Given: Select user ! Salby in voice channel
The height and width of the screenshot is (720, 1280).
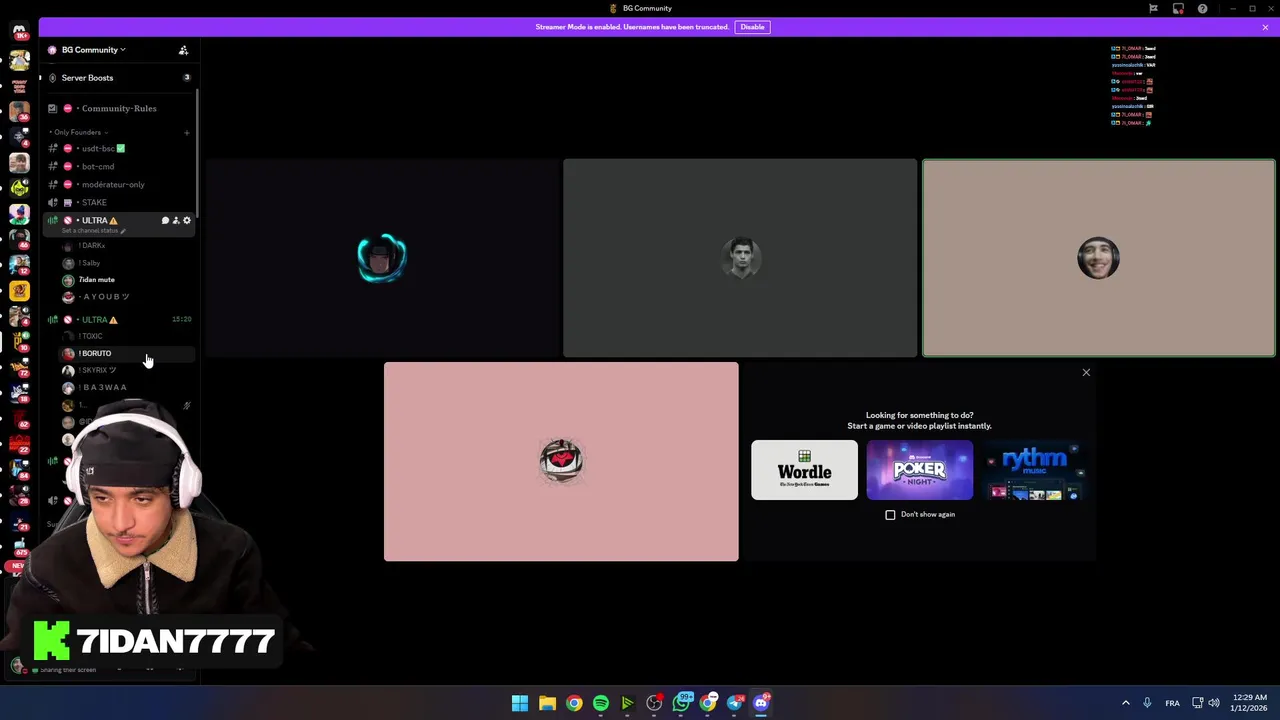Looking at the screenshot, I should pyautogui.click(x=88, y=263).
